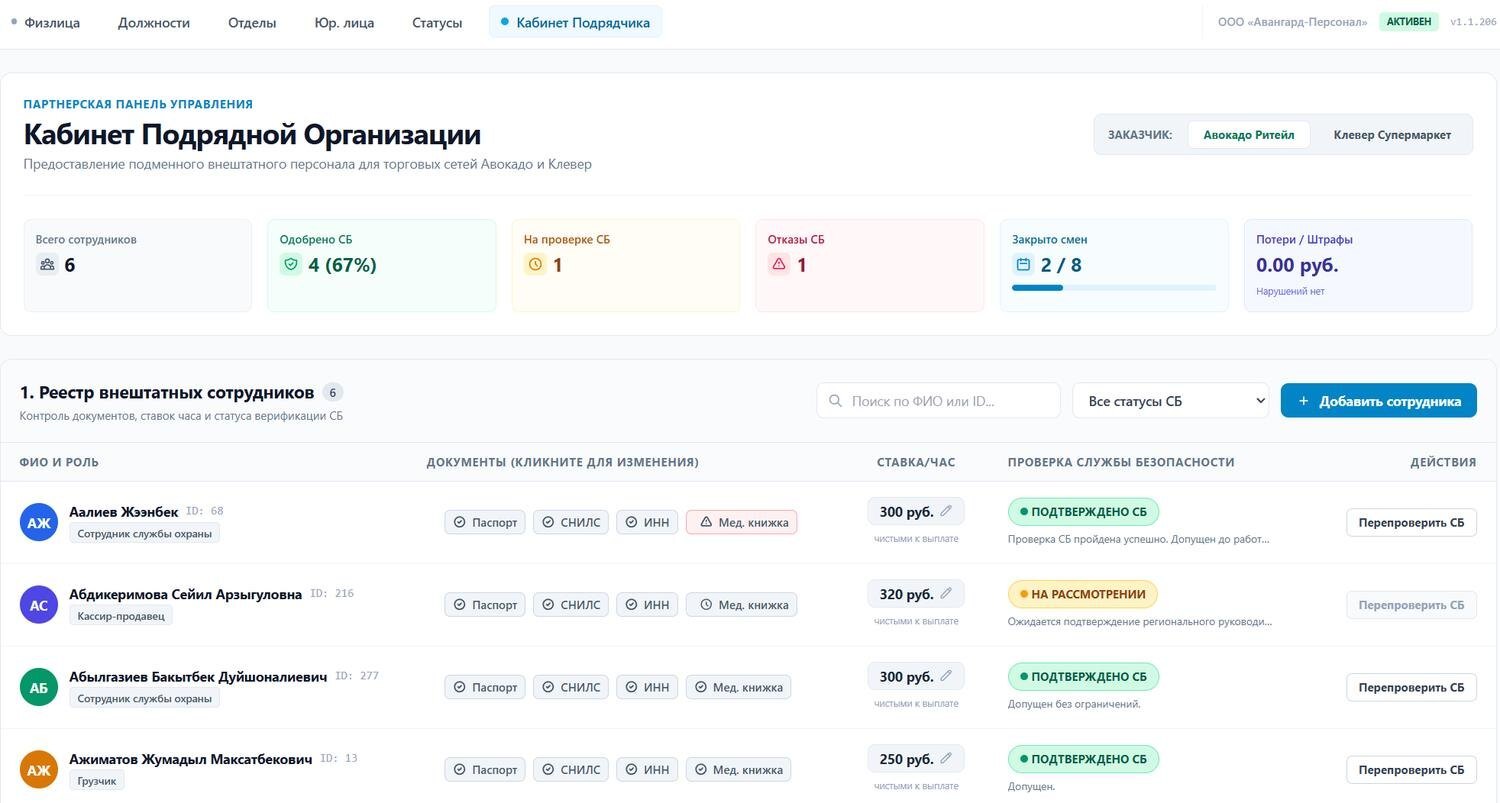Screen dimensions: 1500x803
Task: Toggle ИНН document for Аалиев Жээнбек
Action: (x=647, y=522)
